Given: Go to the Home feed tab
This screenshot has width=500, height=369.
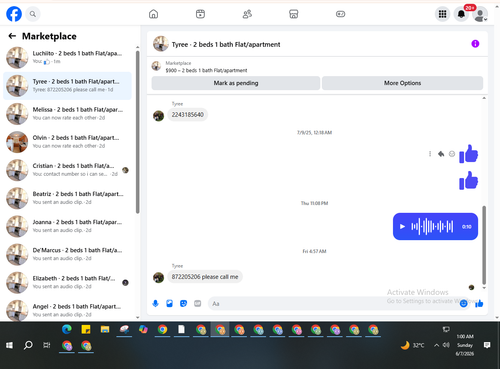Looking at the screenshot, I should tap(153, 14).
